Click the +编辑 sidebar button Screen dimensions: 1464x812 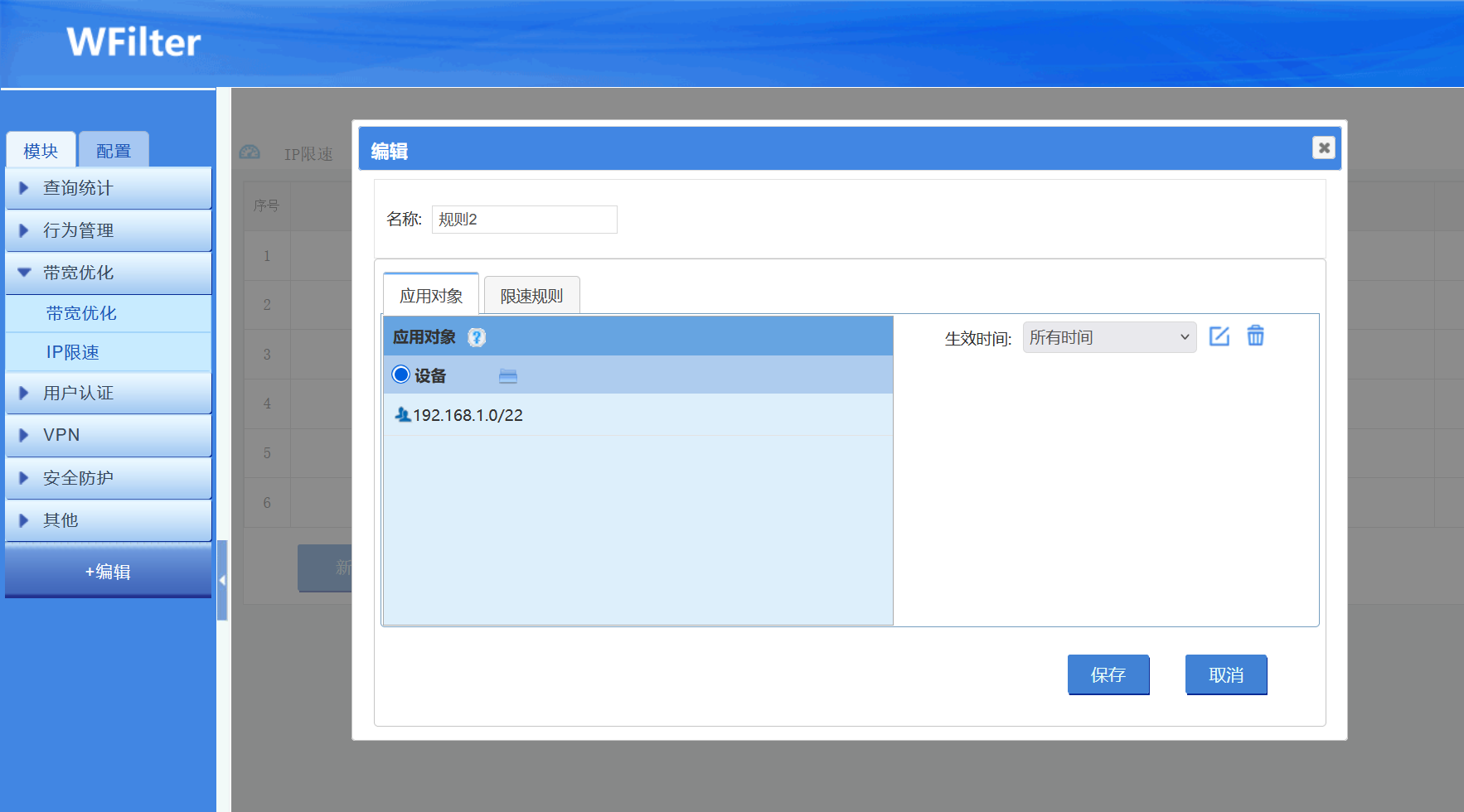109,572
